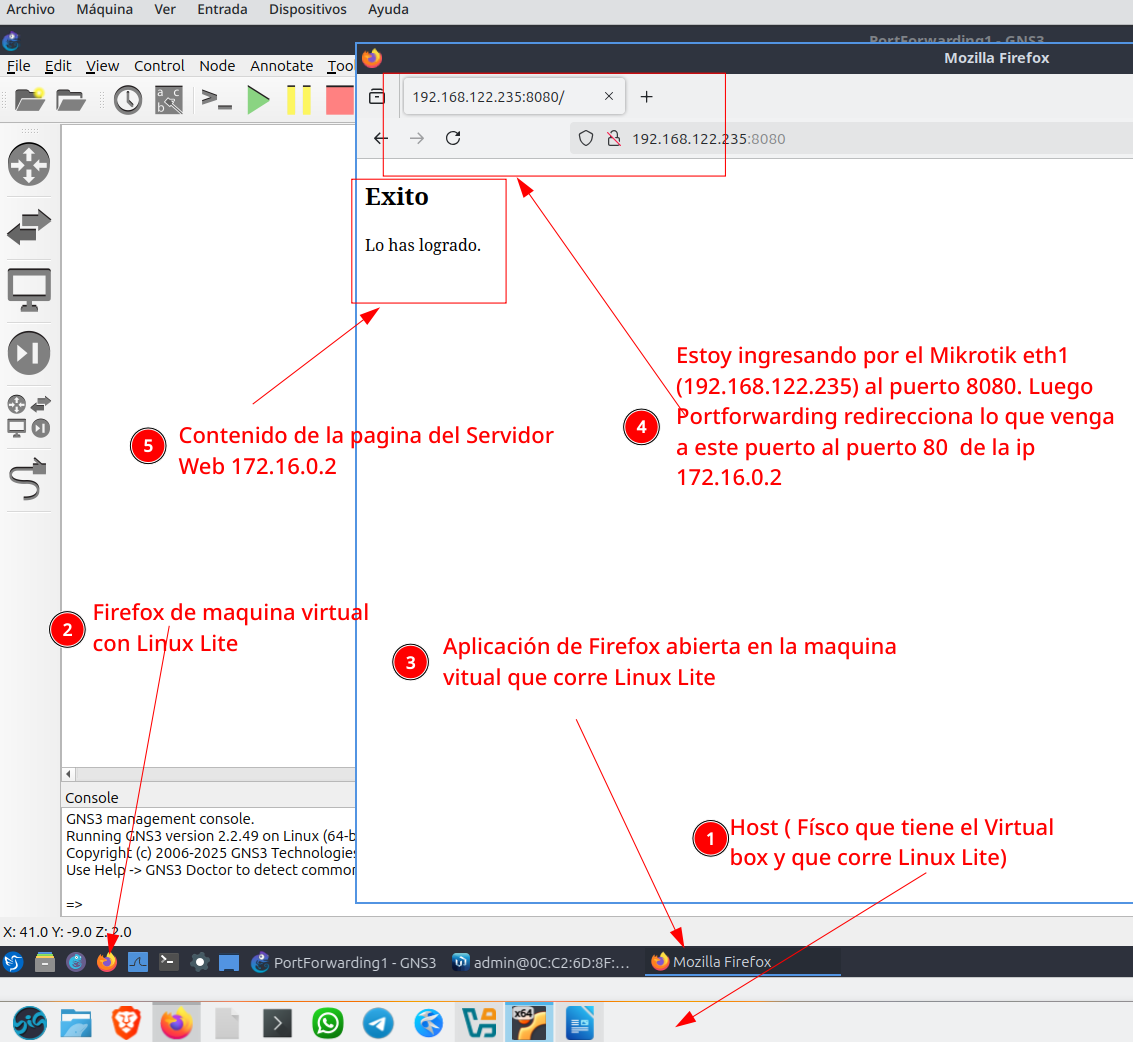Browse switches in the device sidebar
Viewport: 1133px width, 1042px height.
(x=29, y=227)
